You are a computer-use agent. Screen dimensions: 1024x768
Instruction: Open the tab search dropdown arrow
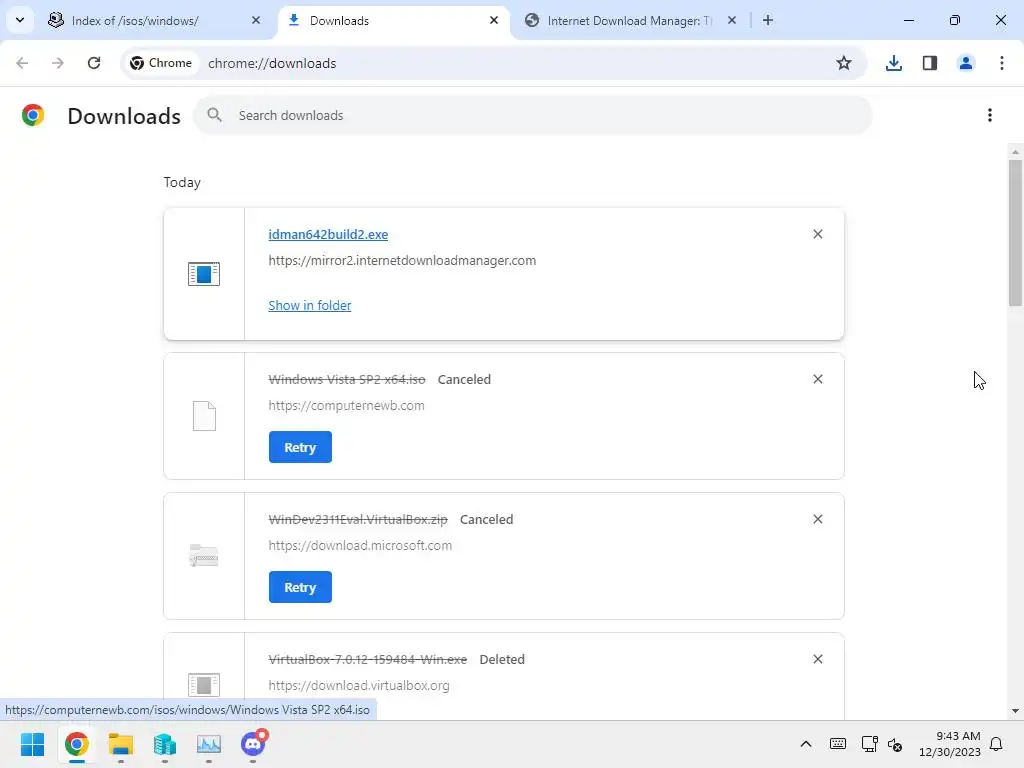point(20,20)
